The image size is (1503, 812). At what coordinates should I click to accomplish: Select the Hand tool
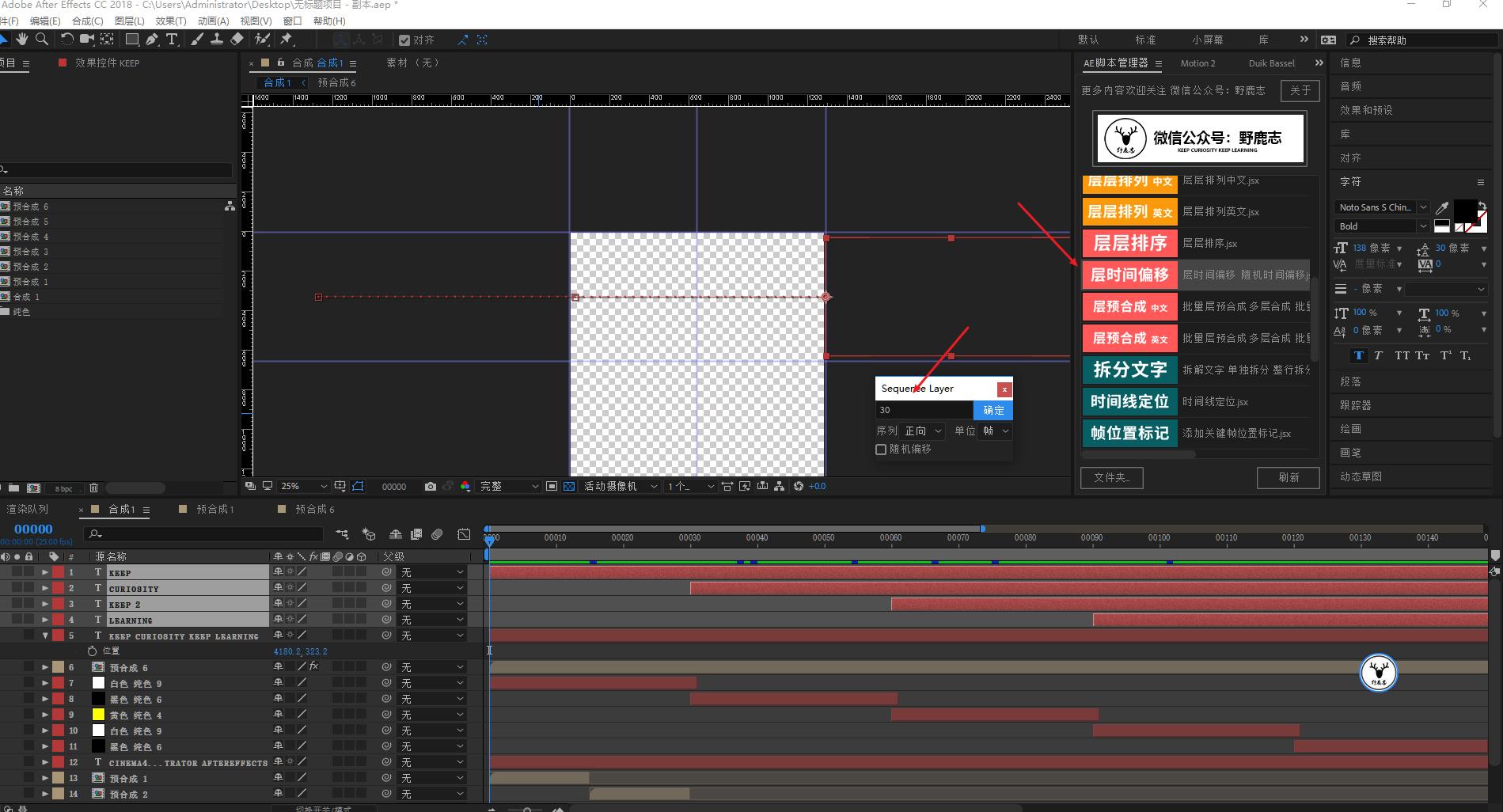pyautogui.click(x=22, y=39)
